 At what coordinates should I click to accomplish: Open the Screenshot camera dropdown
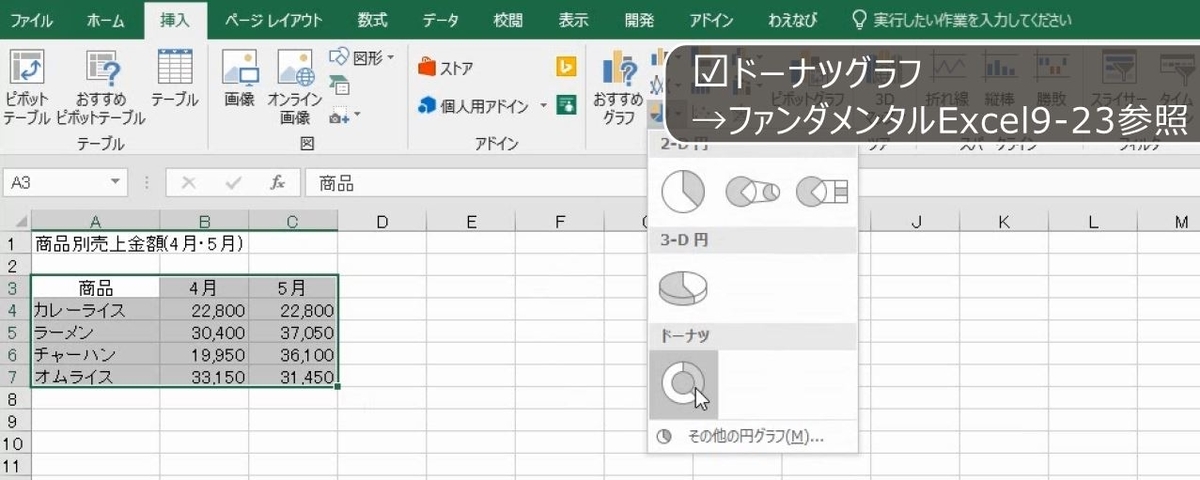click(344, 115)
